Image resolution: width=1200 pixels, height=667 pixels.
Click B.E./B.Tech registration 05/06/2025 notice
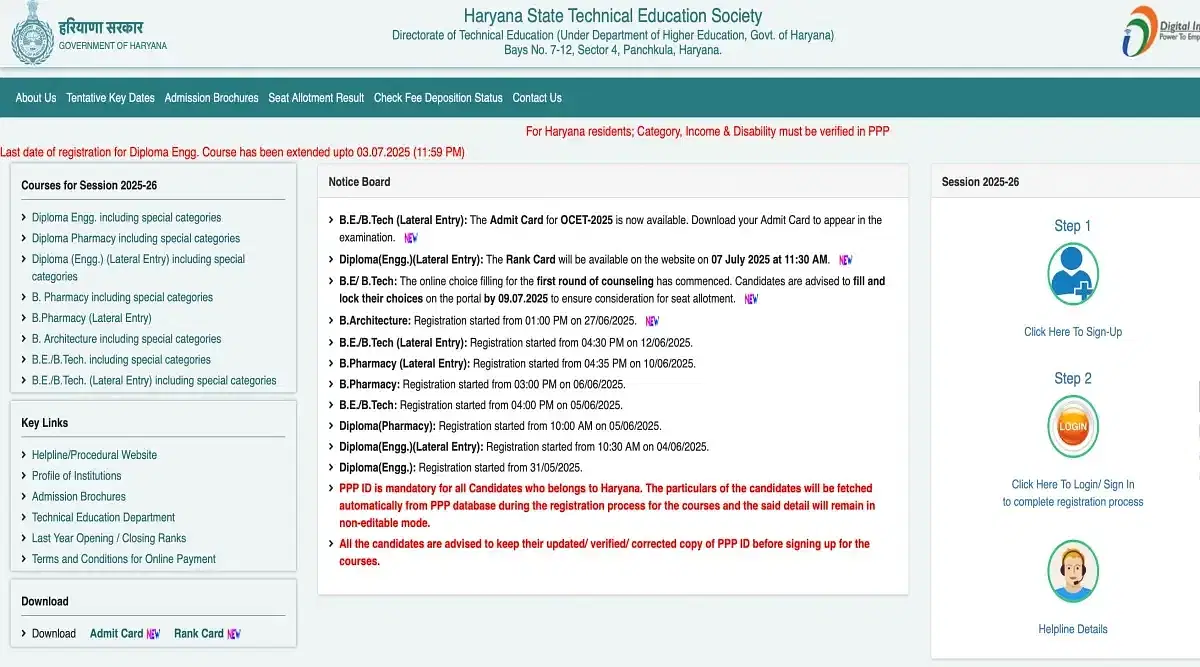click(481, 405)
